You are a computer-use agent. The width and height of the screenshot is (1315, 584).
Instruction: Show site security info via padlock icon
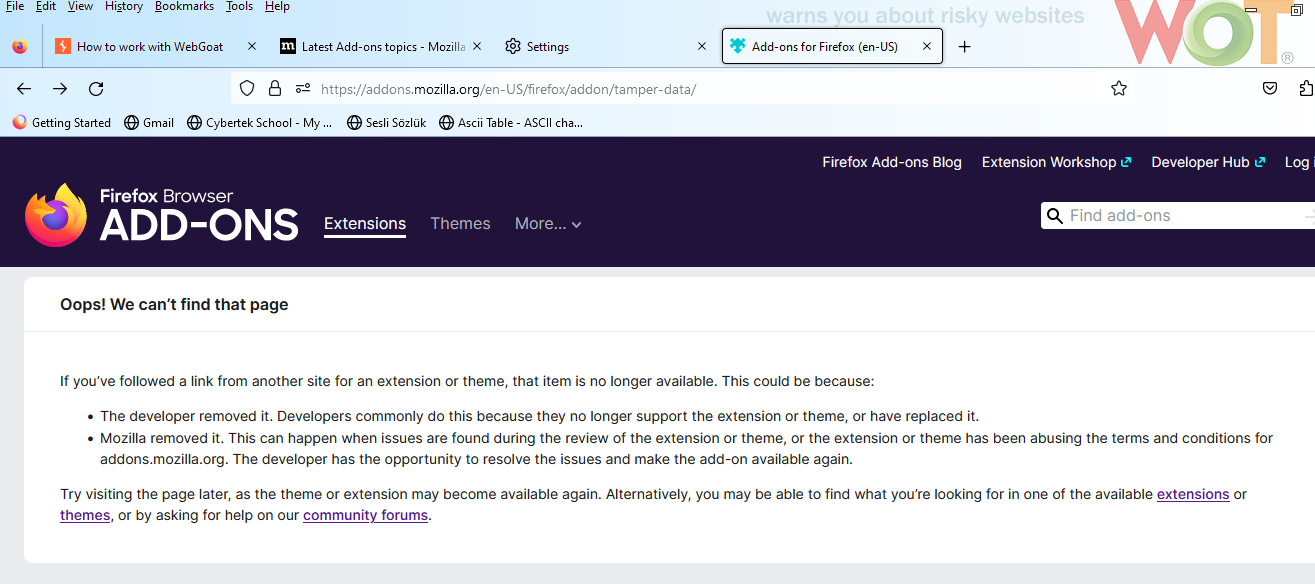(x=275, y=88)
